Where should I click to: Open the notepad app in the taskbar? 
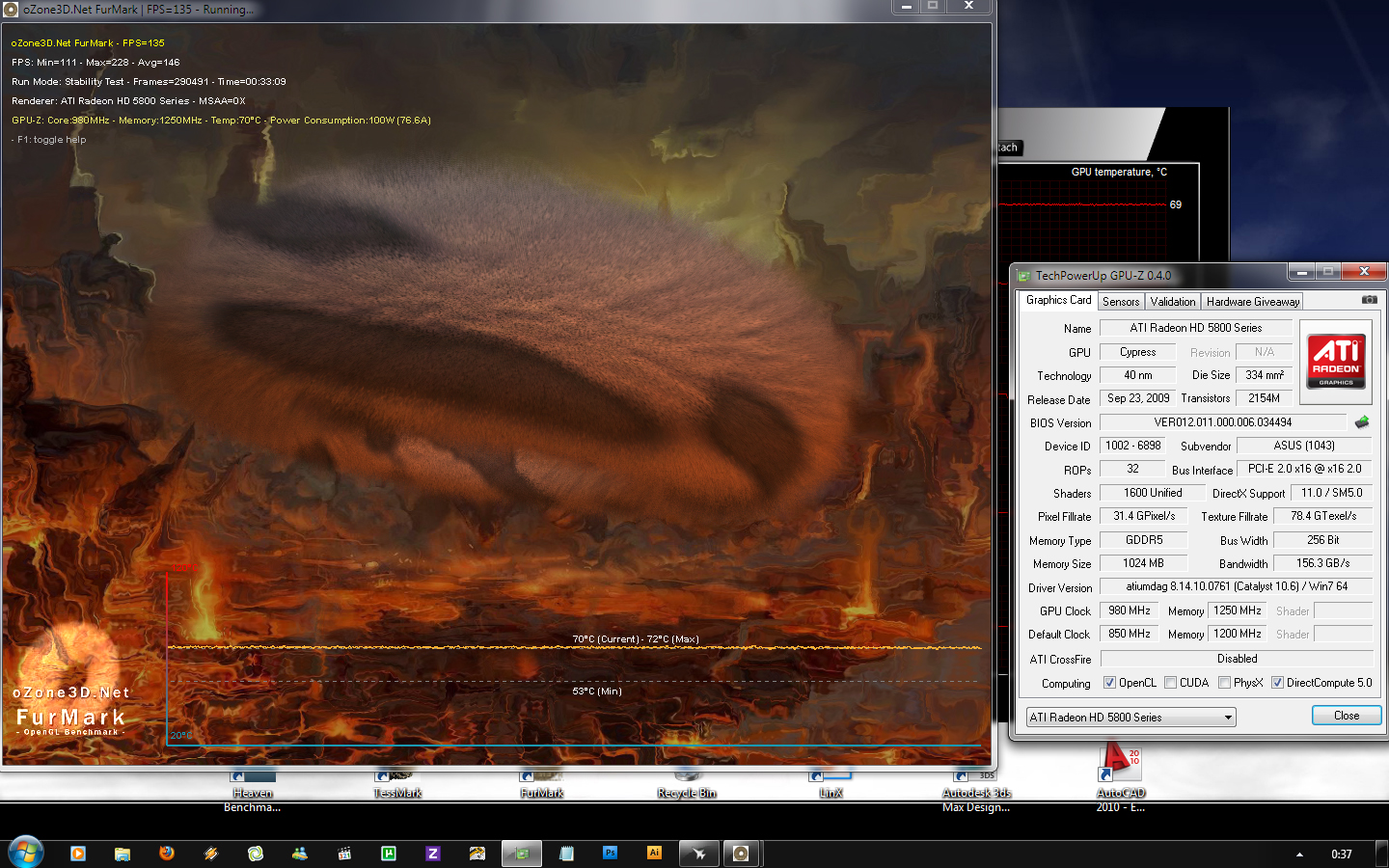[566, 854]
